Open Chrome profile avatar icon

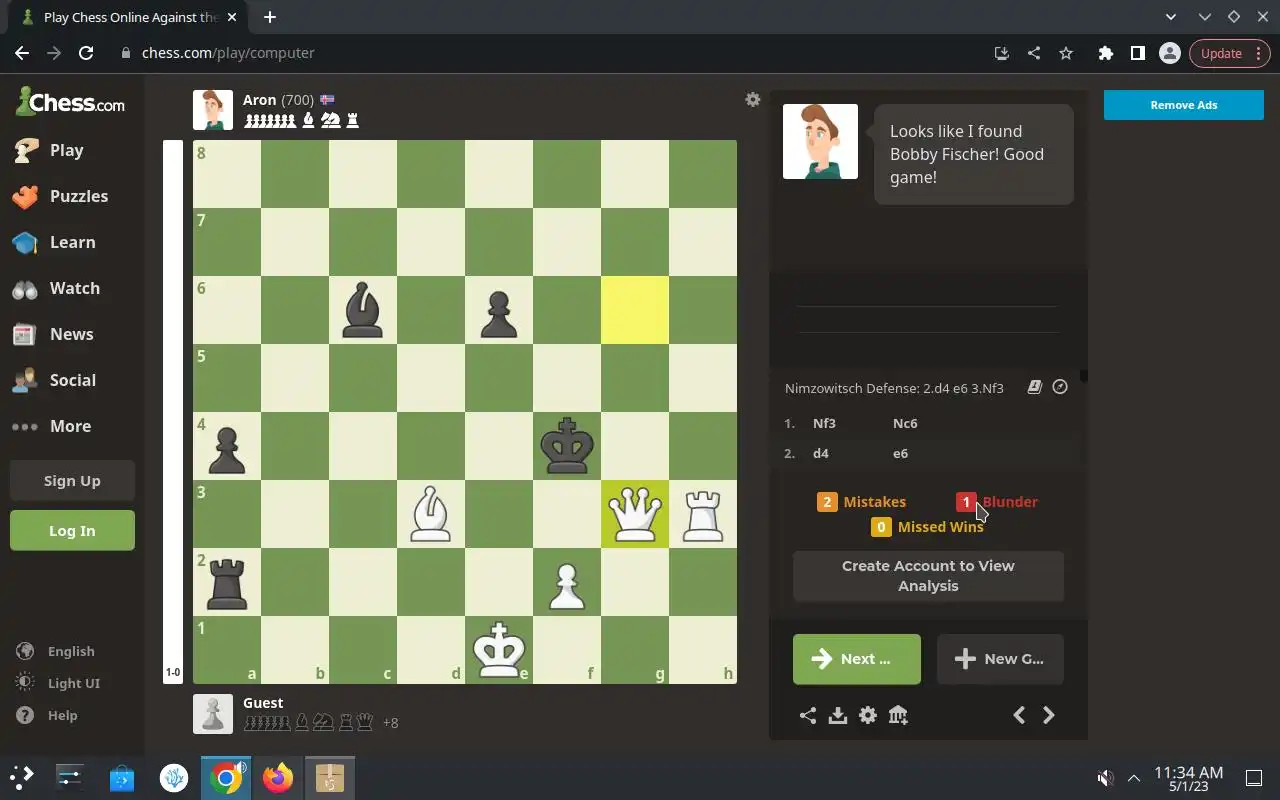pyautogui.click(x=1170, y=53)
